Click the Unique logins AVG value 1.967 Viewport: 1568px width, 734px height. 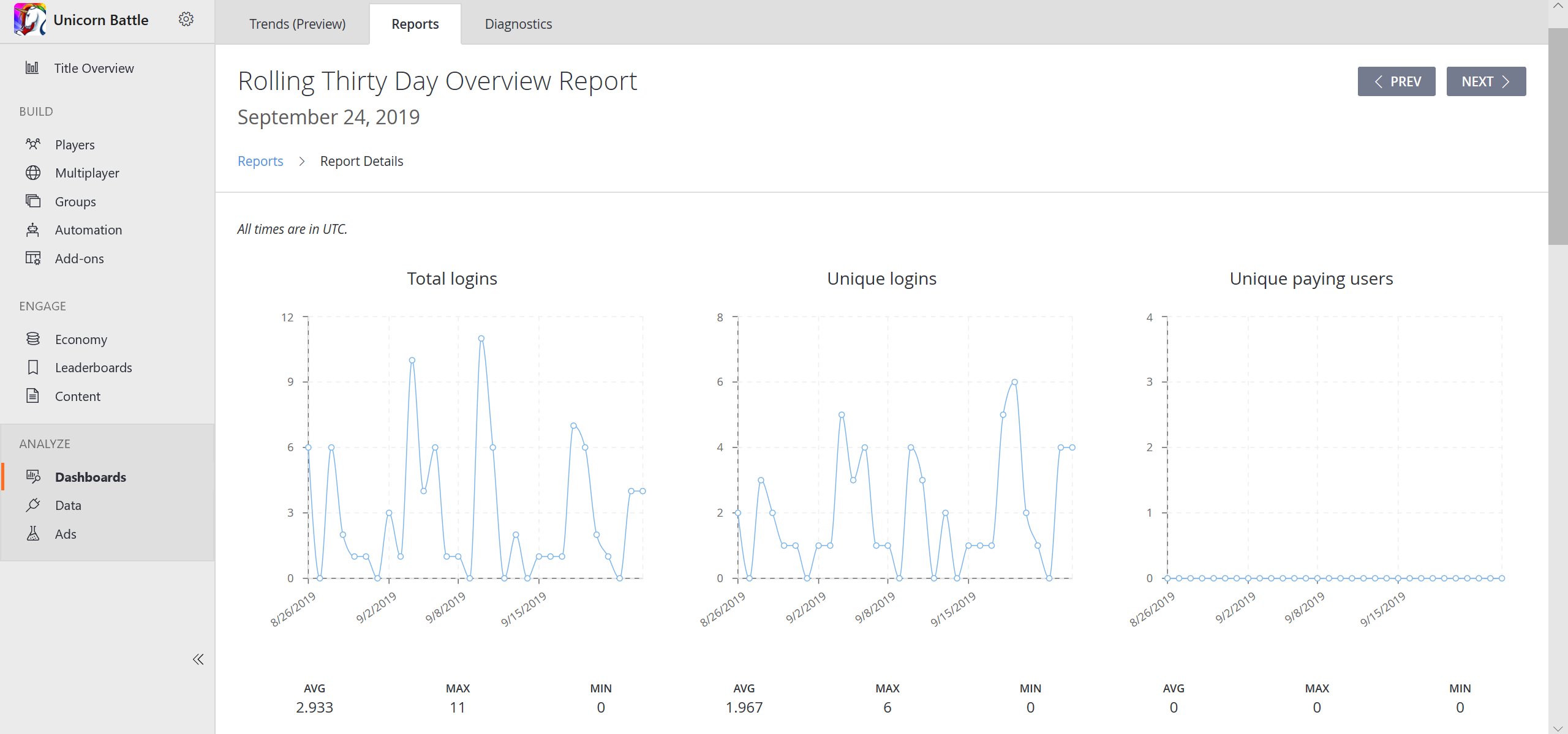click(x=744, y=707)
